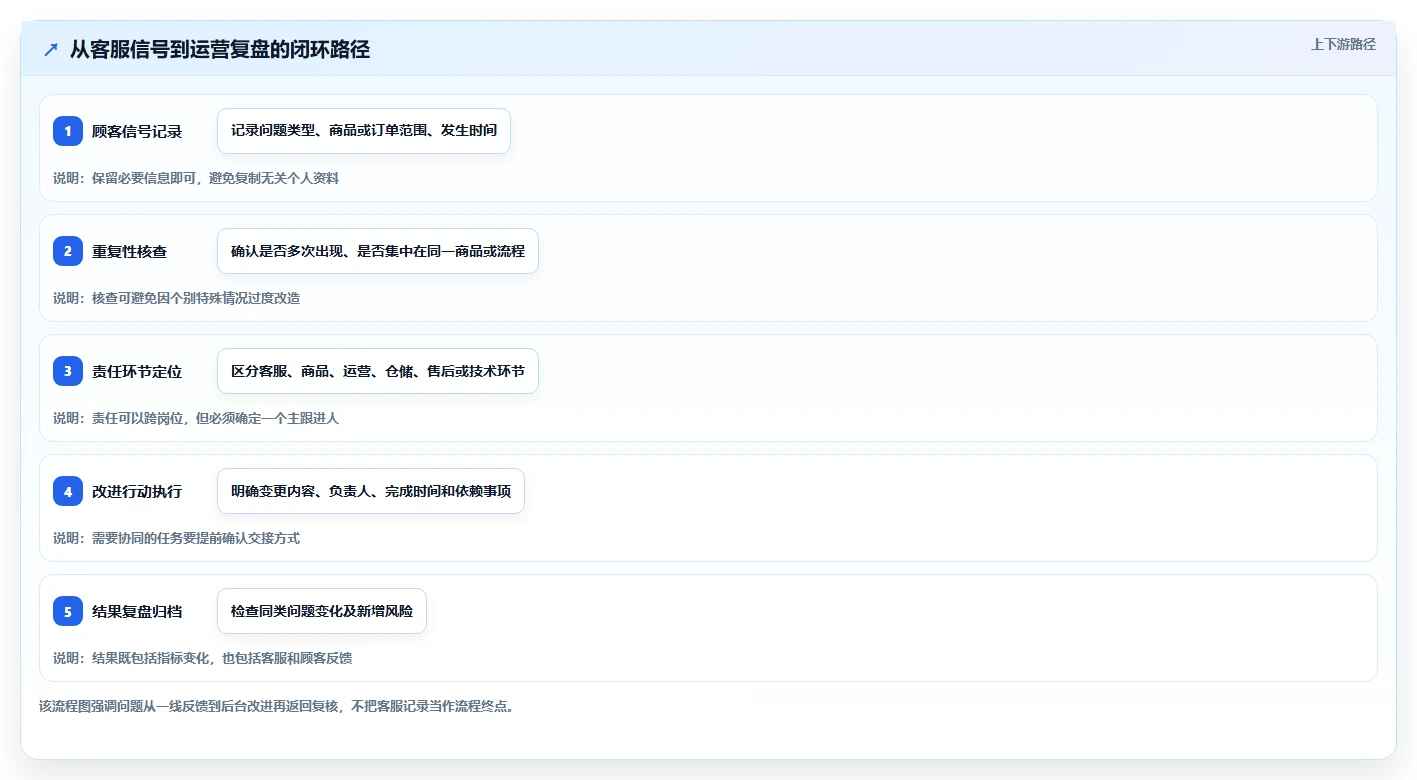
Task: Select step number 4 badge
Action: (68, 491)
